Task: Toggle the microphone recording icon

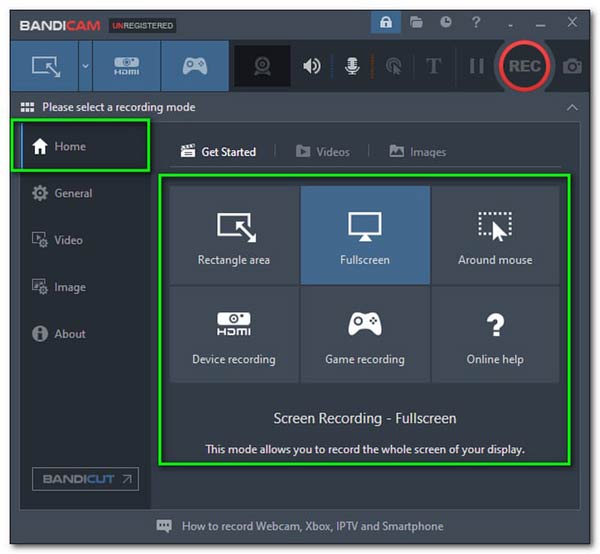Action: [352, 66]
